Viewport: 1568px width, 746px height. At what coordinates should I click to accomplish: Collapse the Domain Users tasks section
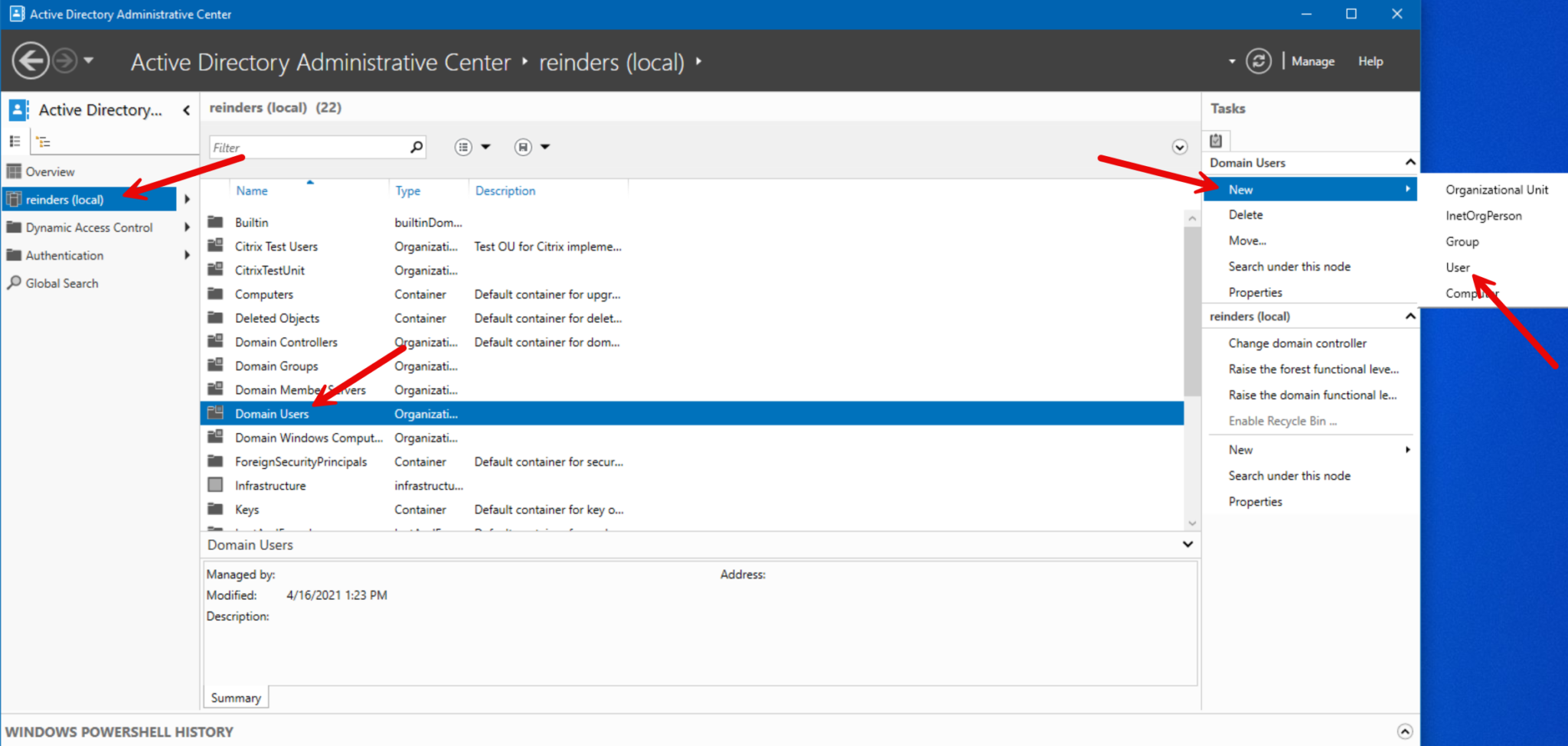[1410, 162]
